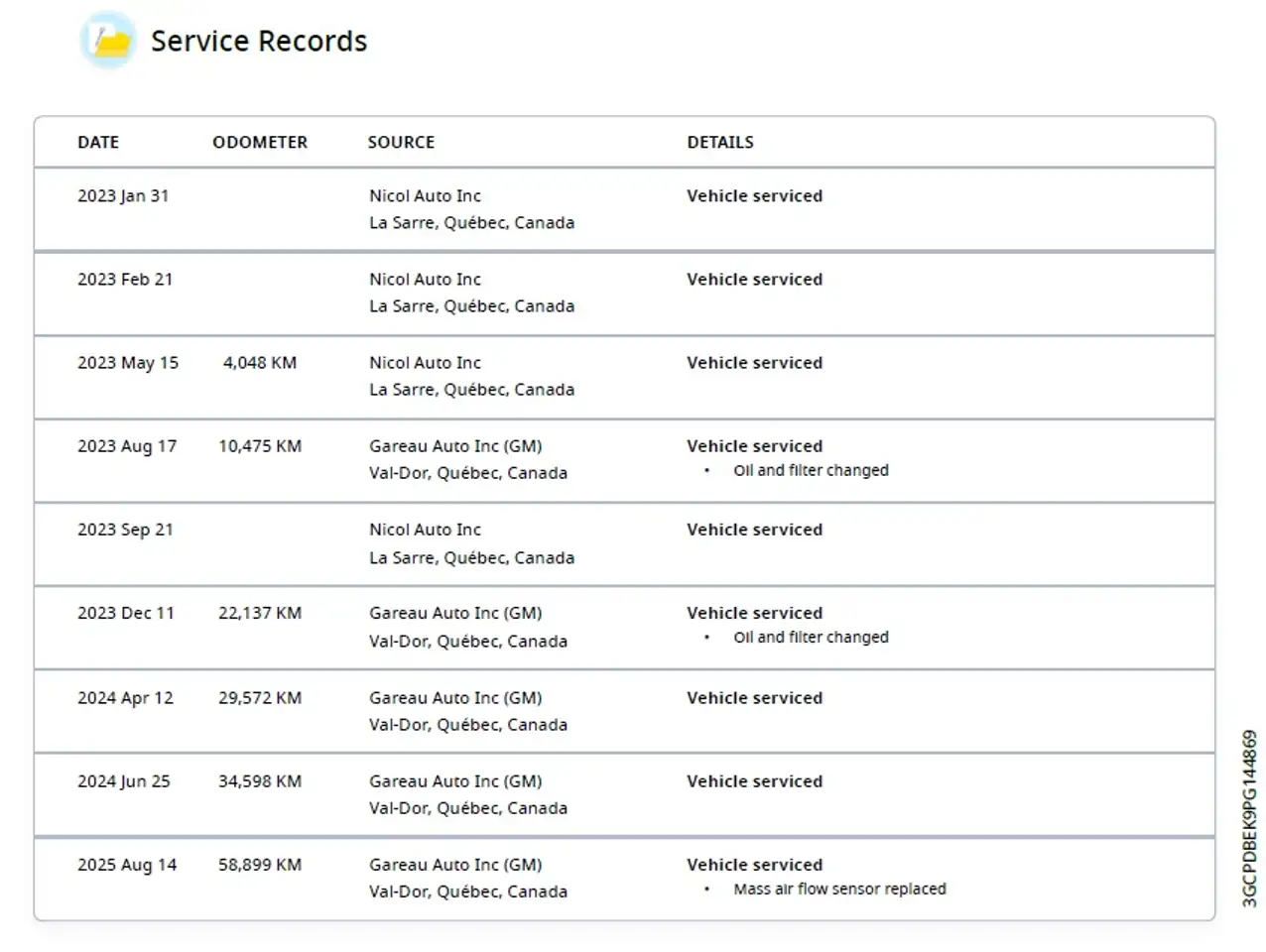This screenshot has width=1266, height=952.
Task: Click Gareau Auto Inc in Aug 17 2023 row
Action: pos(455,446)
